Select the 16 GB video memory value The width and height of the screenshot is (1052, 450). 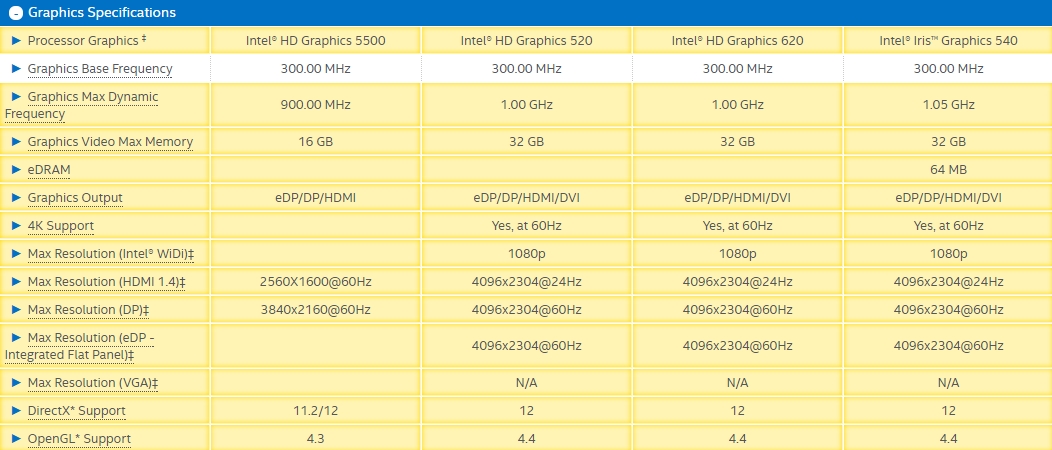[x=315, y=142]
